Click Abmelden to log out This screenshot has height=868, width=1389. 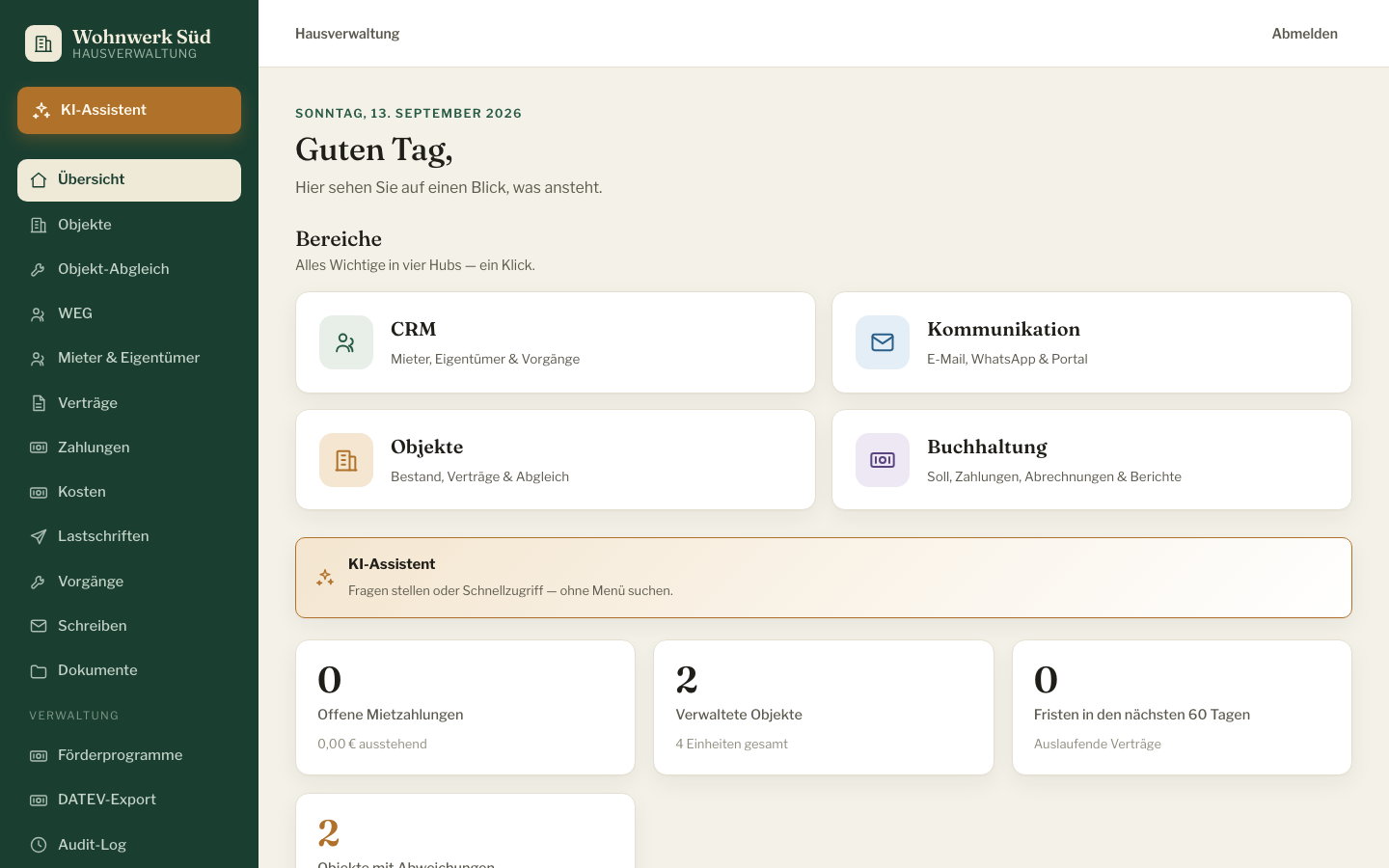[1304, 34]
